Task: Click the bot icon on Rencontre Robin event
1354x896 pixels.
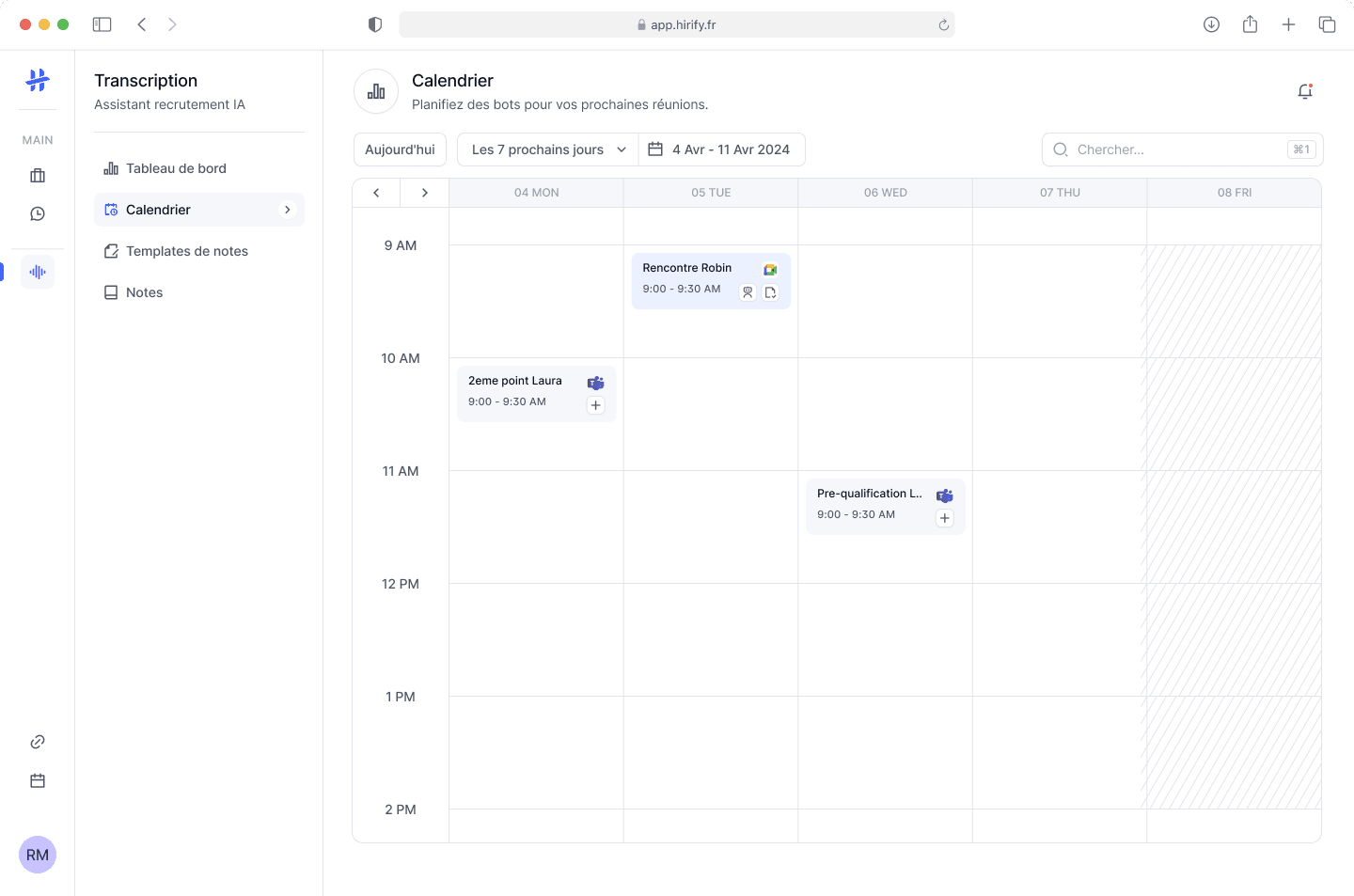Action: tap(748, 292)
